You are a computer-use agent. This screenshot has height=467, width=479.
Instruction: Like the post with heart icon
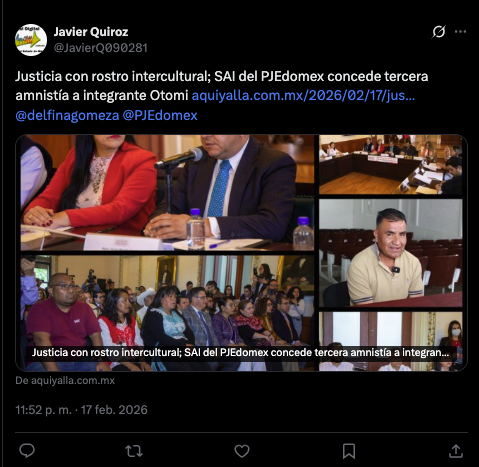point(242,451)
